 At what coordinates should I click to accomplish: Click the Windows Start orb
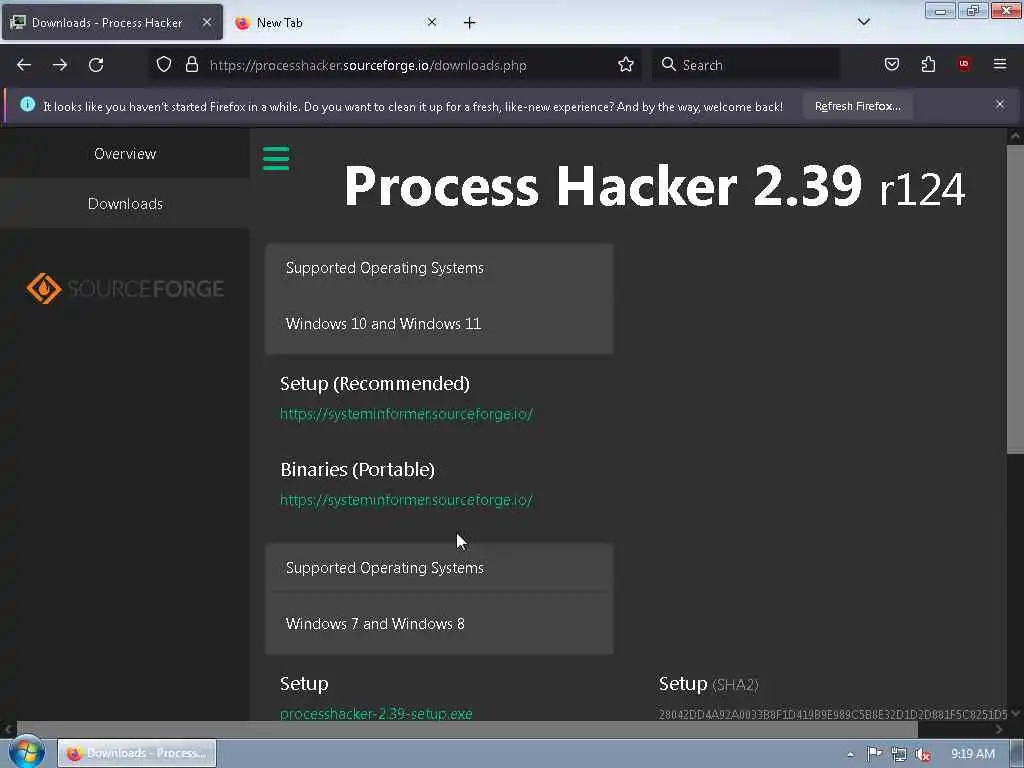click(26, 752)
